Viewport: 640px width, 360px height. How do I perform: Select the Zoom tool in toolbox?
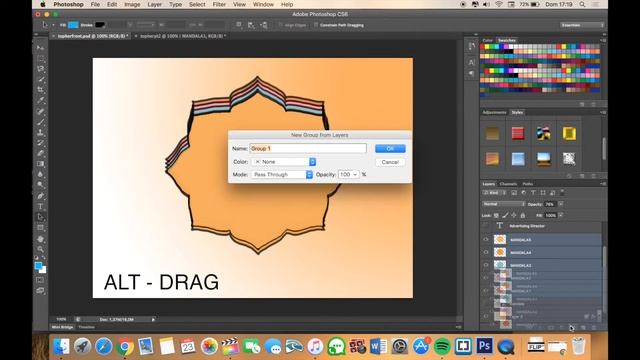(x=40, y=249)
